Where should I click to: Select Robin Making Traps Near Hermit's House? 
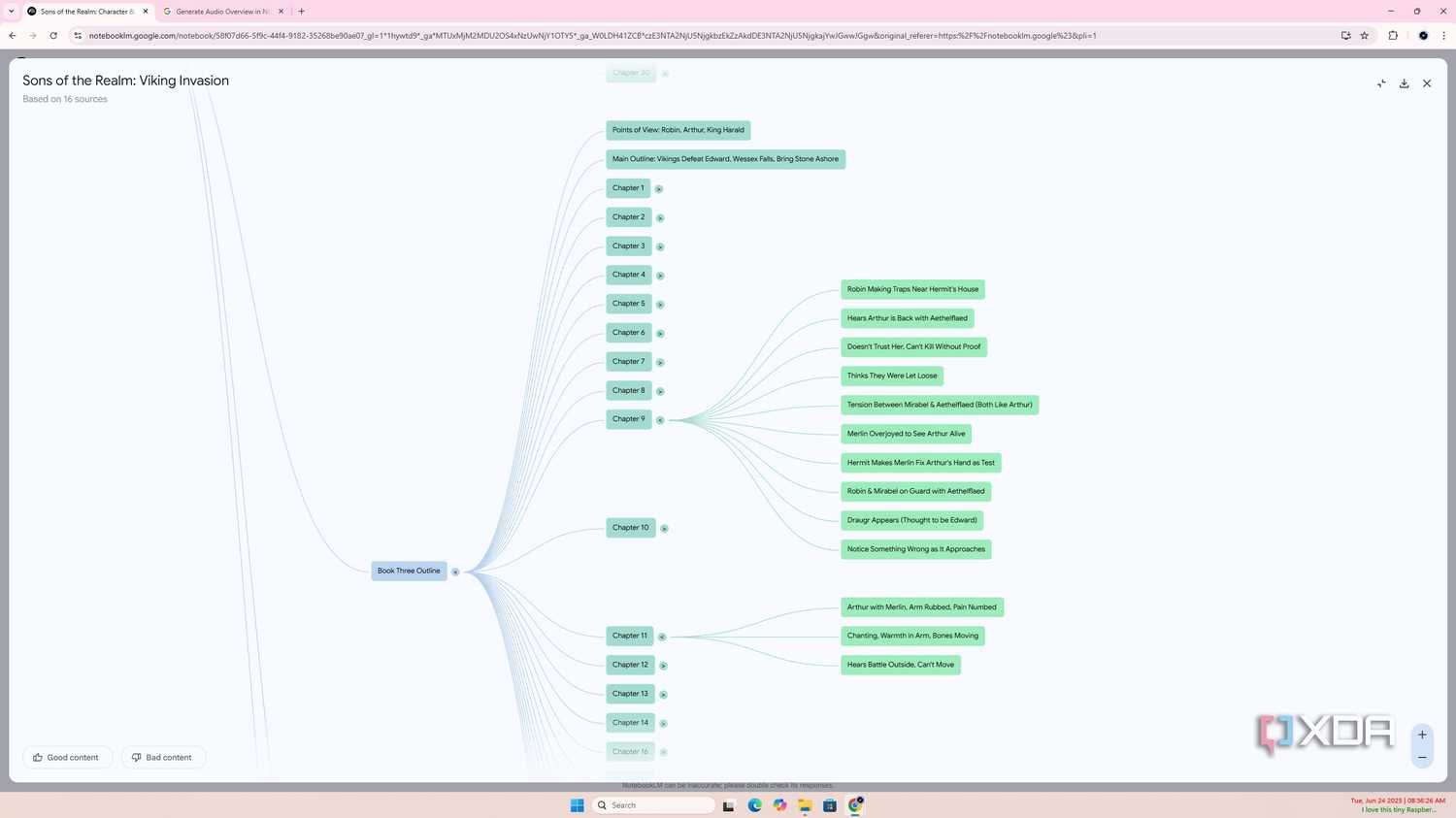912,289
